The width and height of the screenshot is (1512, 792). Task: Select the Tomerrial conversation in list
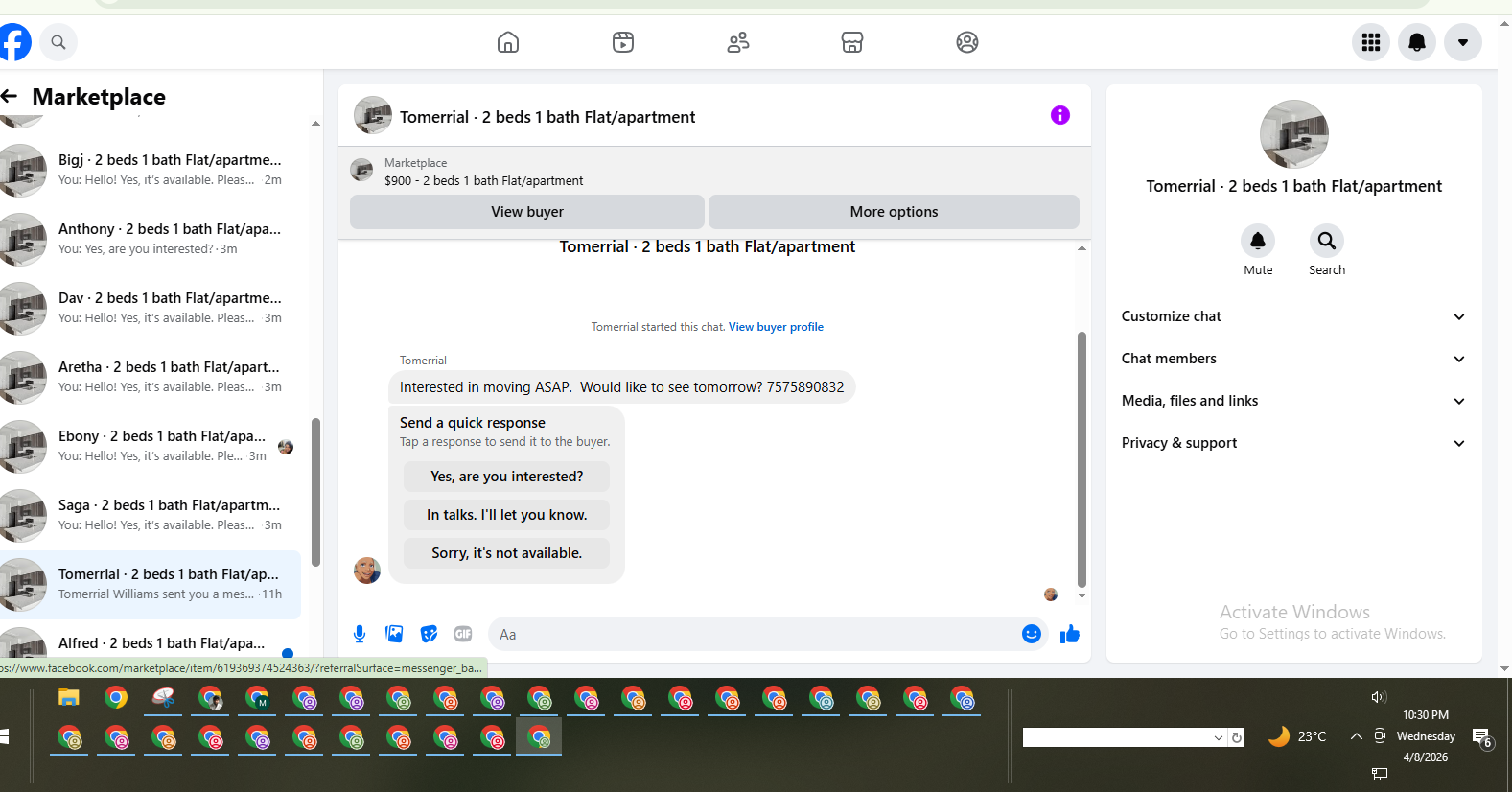[x=151, y=584]
